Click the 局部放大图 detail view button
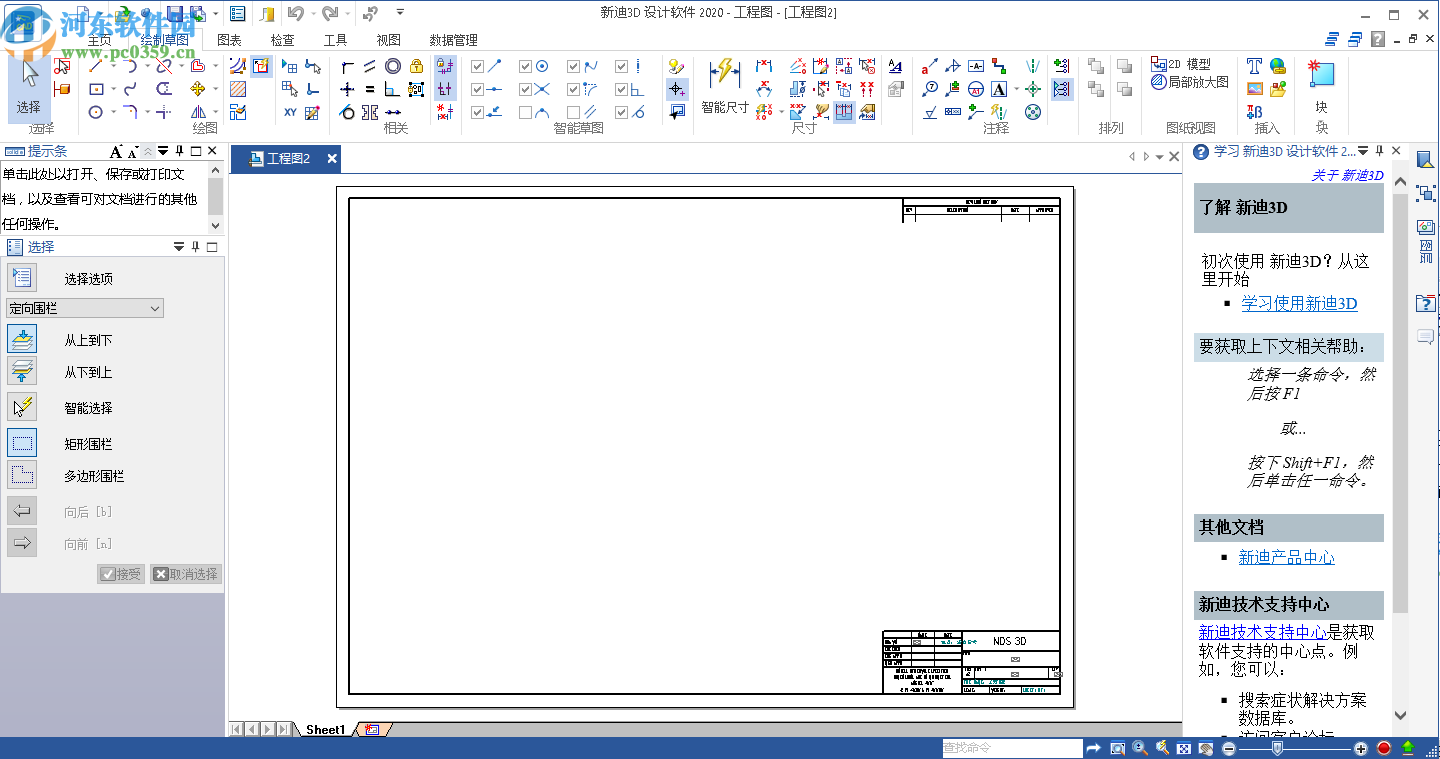The height and width of the screenshot is (759, 1440). [1189, 82]
